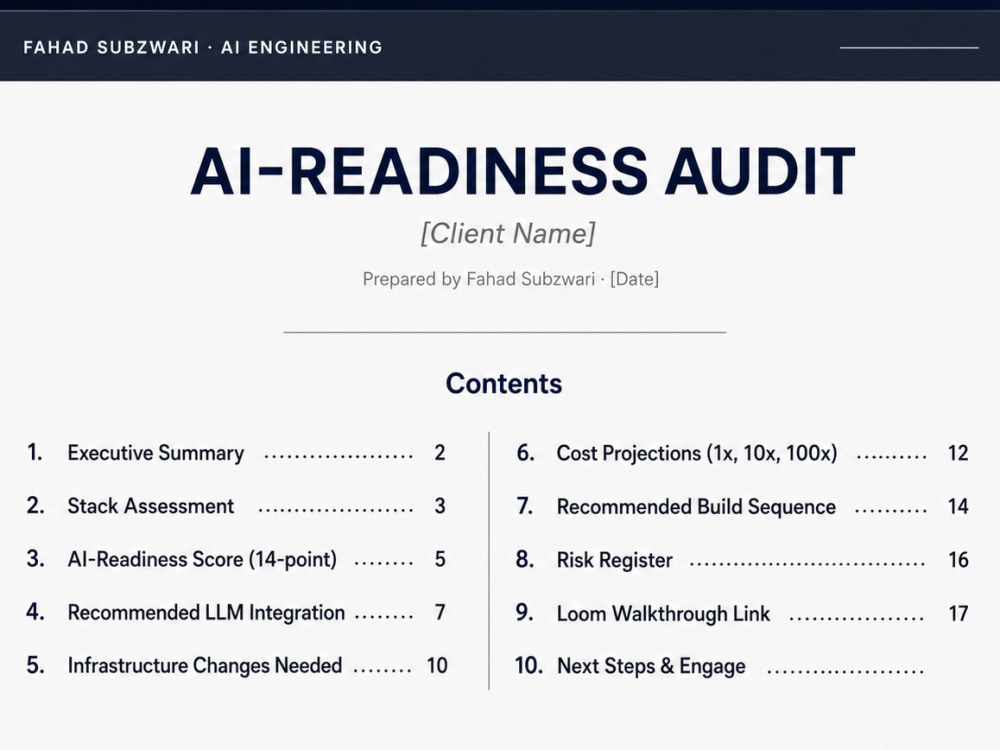Click page number 2 for Executive Summary

point(439,453)
